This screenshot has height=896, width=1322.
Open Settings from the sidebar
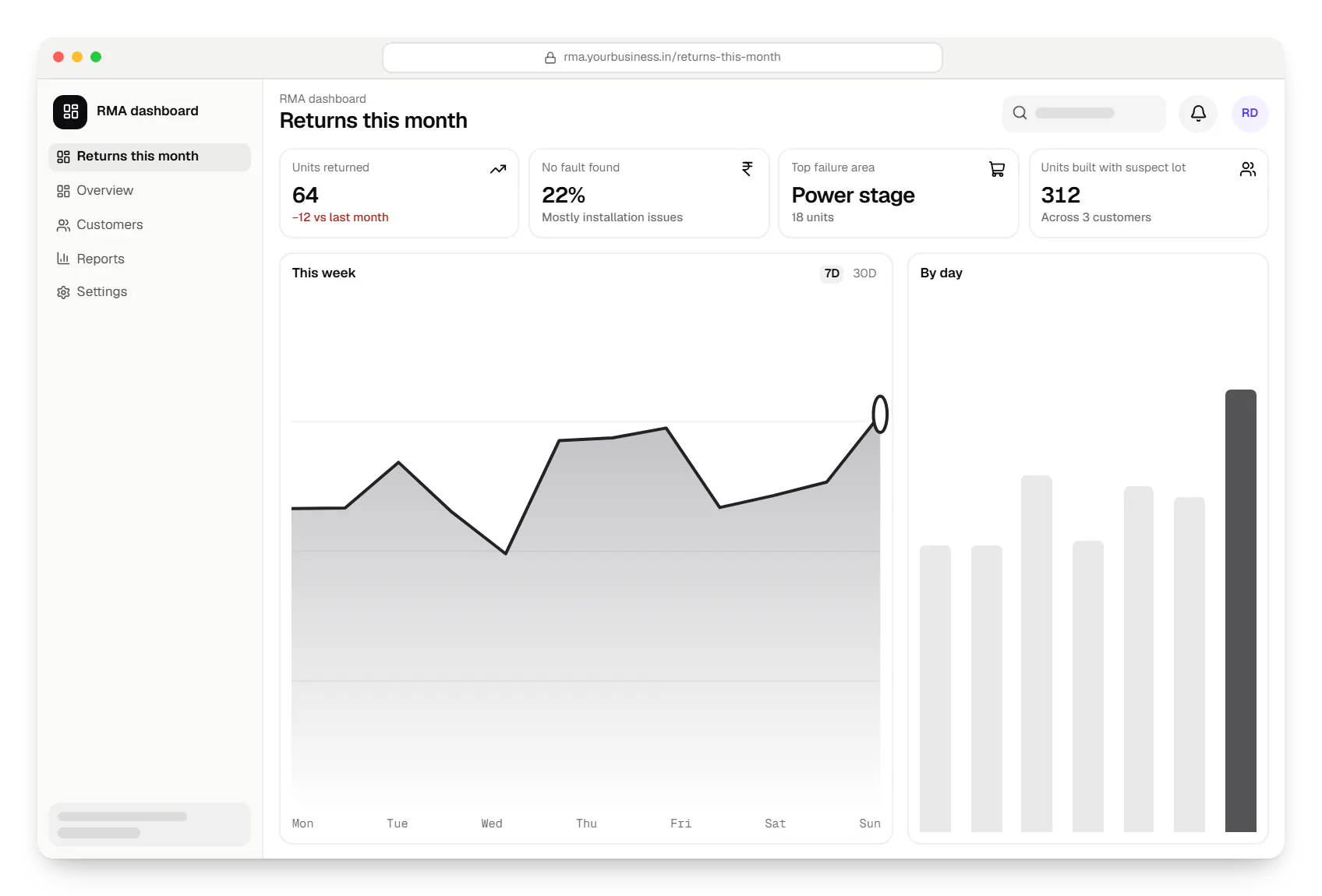click(150, 292)
